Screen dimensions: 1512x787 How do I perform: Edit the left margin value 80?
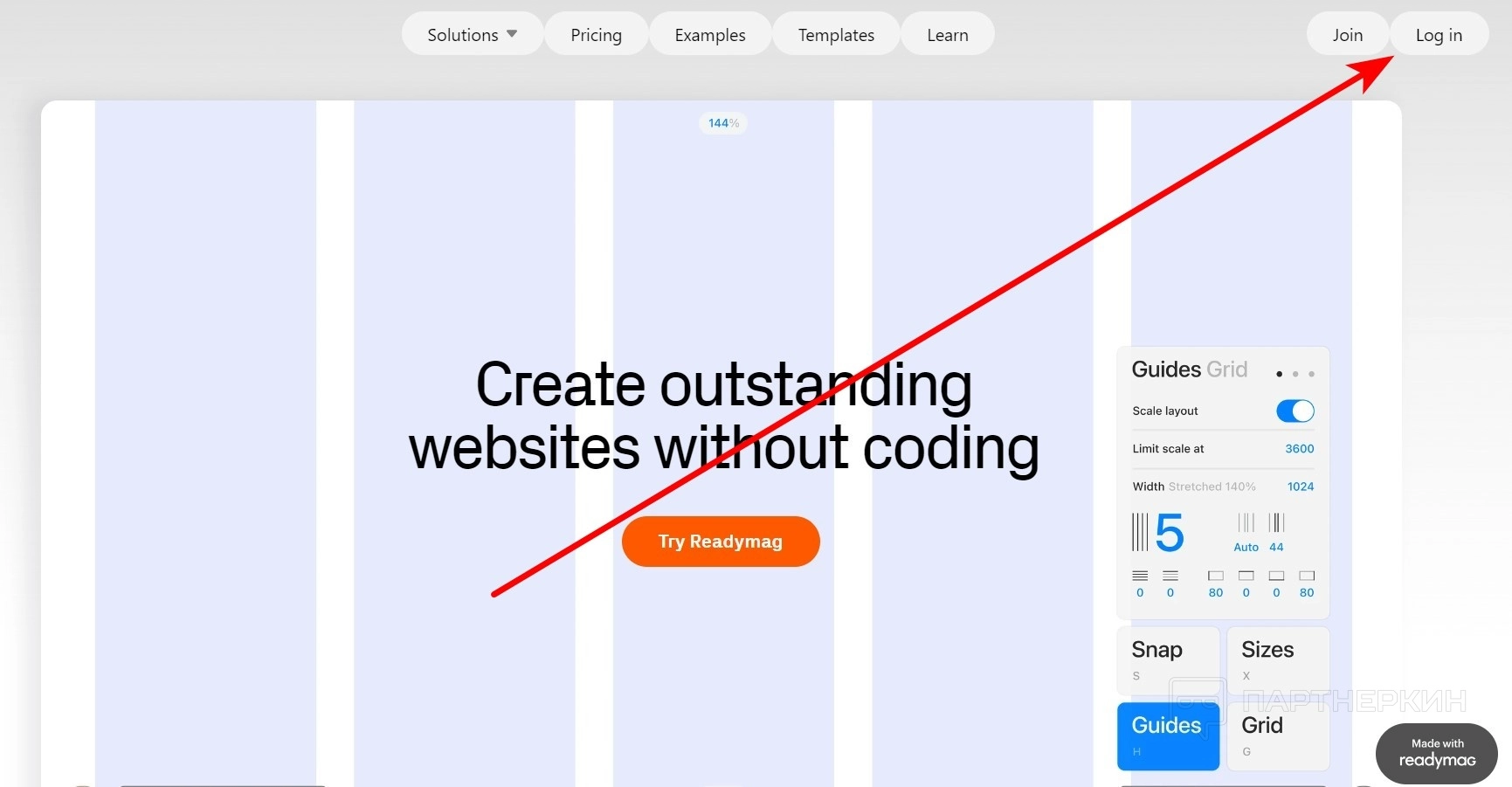[x=1216, y=593]
